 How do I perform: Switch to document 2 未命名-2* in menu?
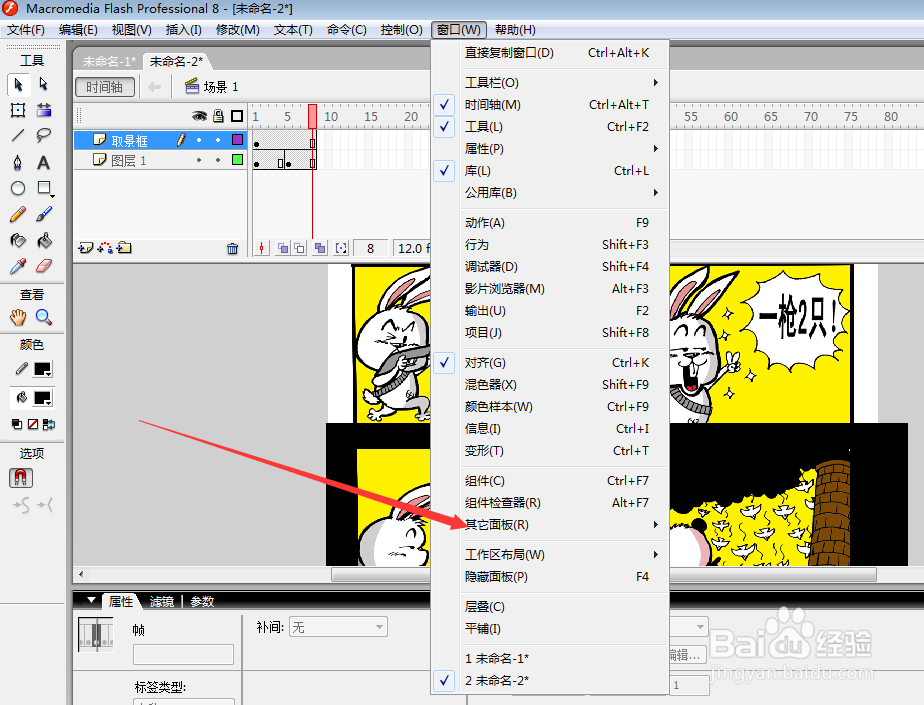click(550, 681)
